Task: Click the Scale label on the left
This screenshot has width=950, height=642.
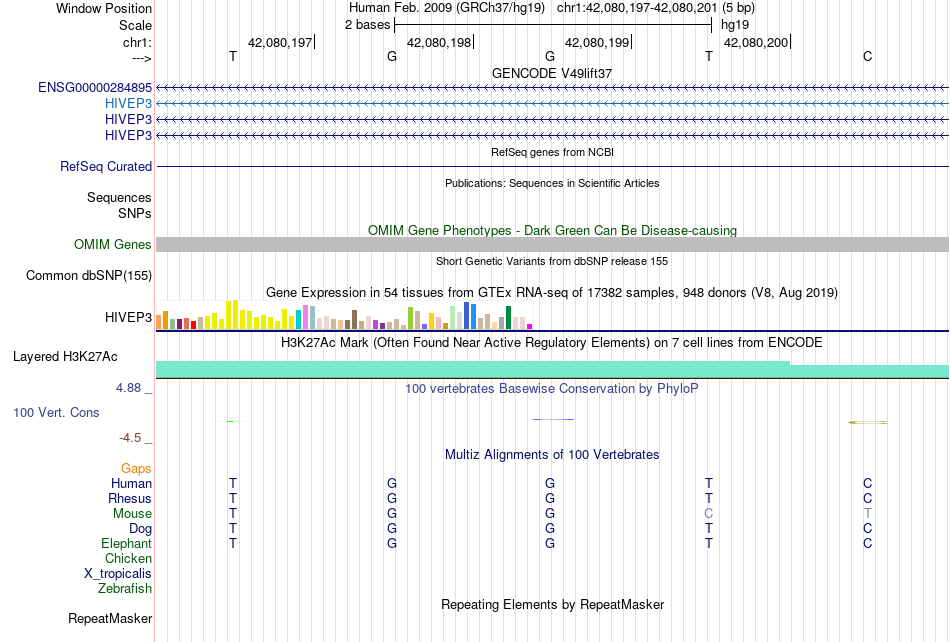Action: click(x=135, y=25)
